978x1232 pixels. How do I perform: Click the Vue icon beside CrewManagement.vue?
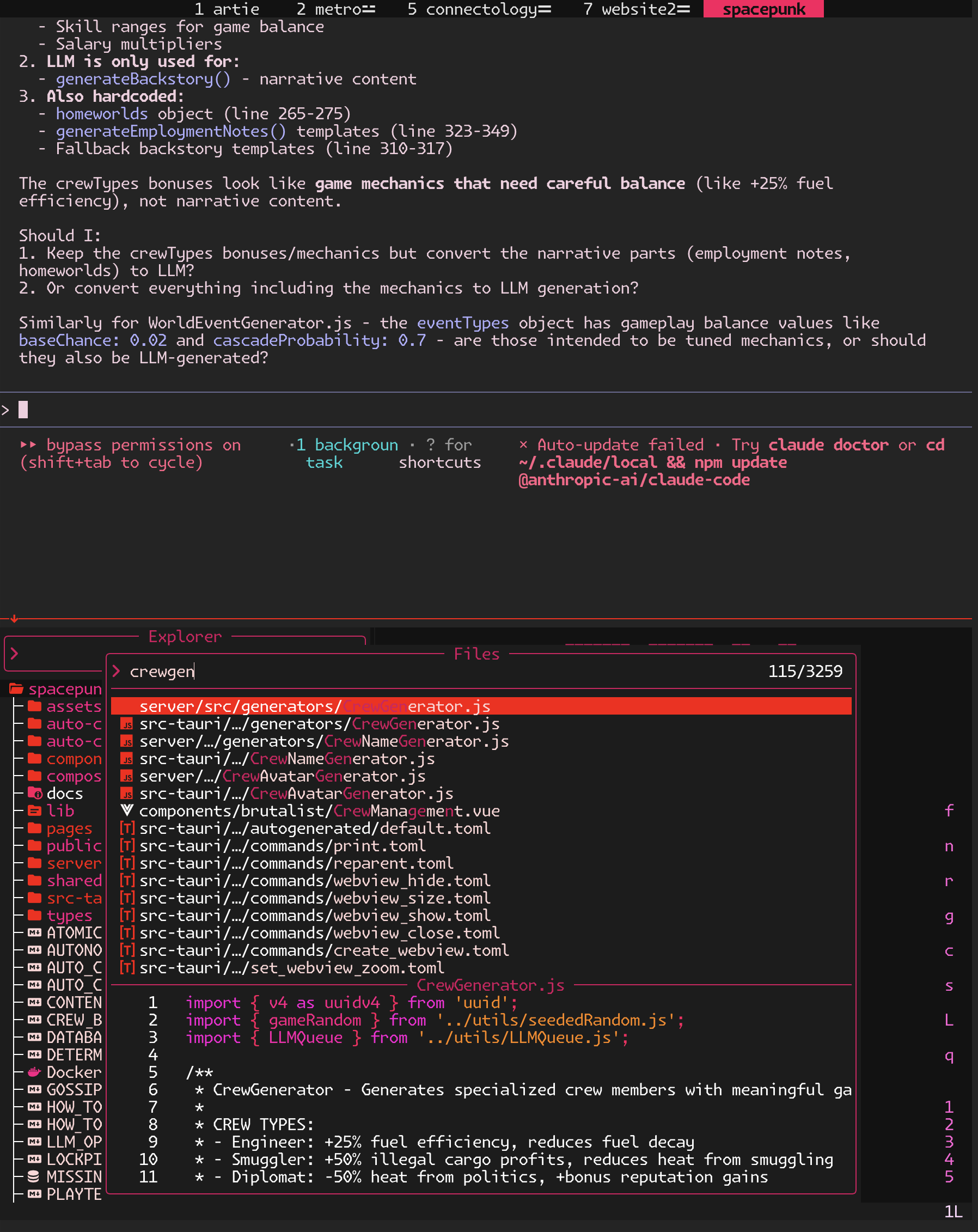(x=127, y=810)
